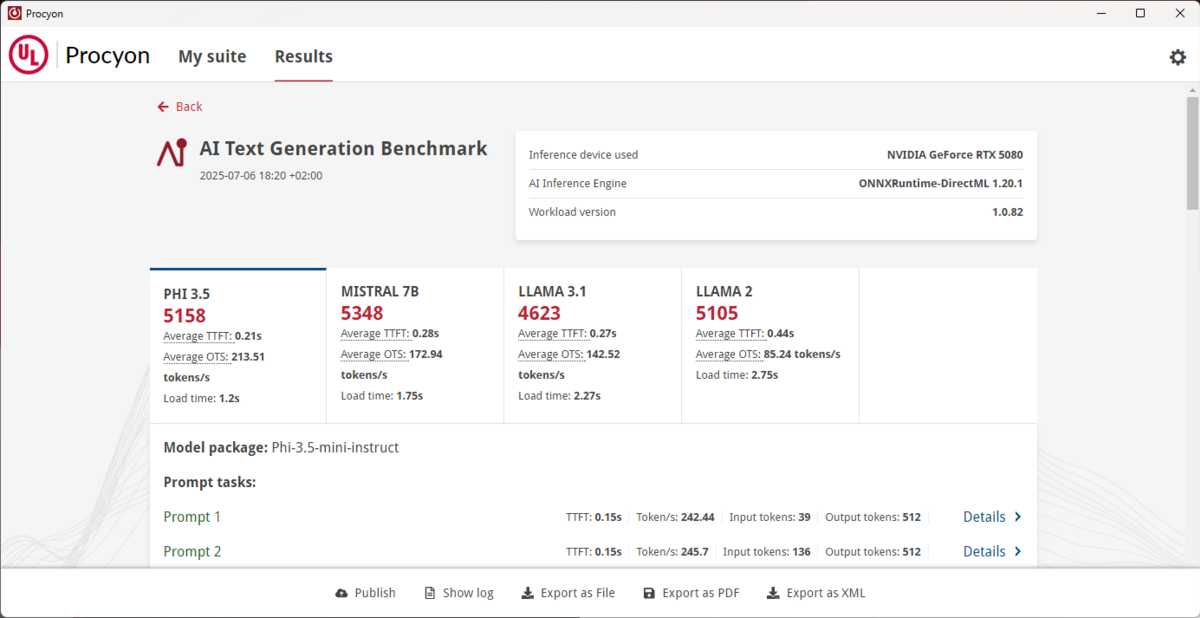This screenshot has width=1200, height=618.
Task: Click the Export as XML download icon
Action: [x=773, y=593]
